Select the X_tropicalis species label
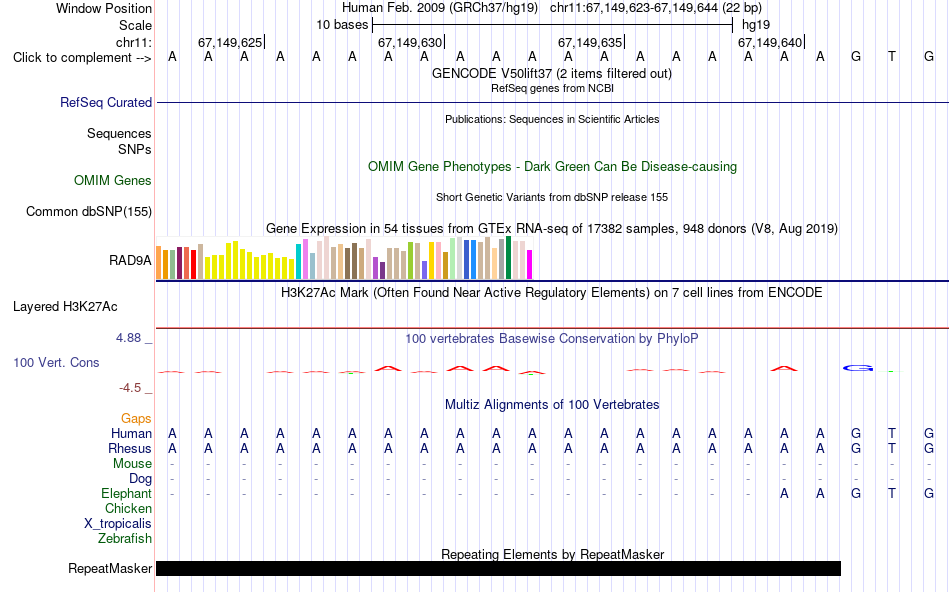The width and height of the screenshot is (950, 592). (118, 524)
